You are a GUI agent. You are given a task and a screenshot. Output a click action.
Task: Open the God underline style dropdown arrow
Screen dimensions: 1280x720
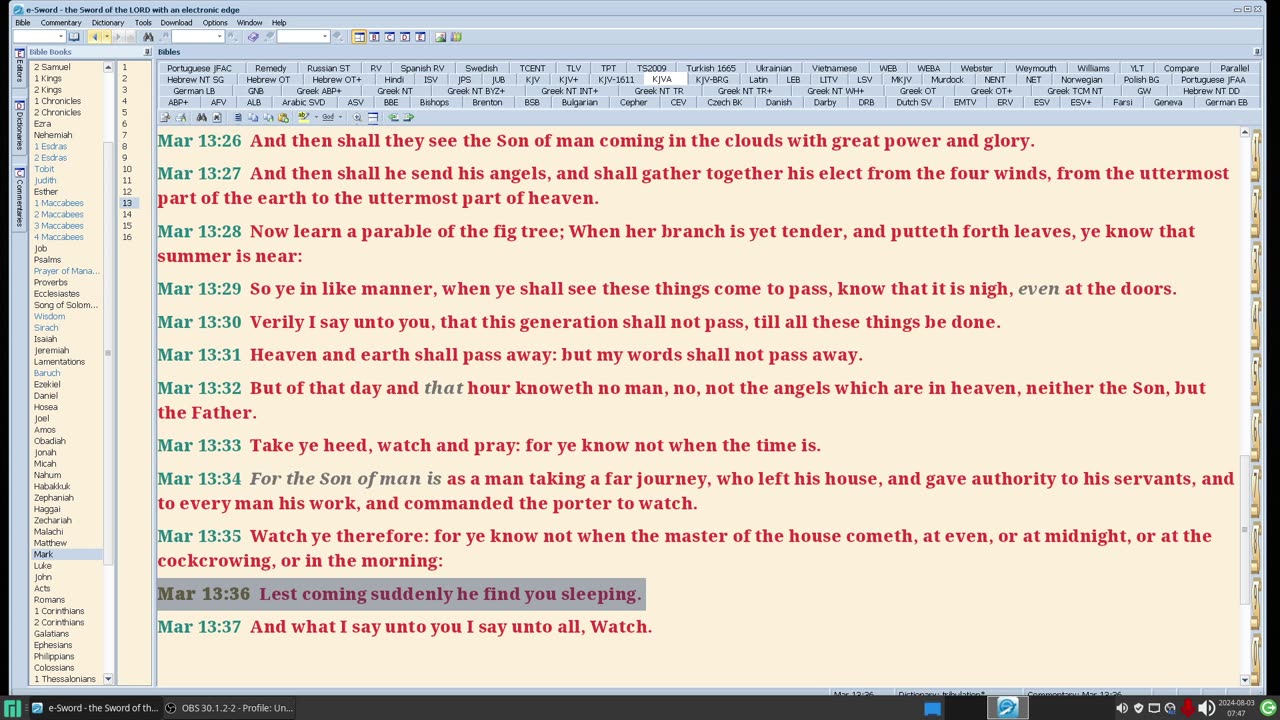tap(341, 117)
